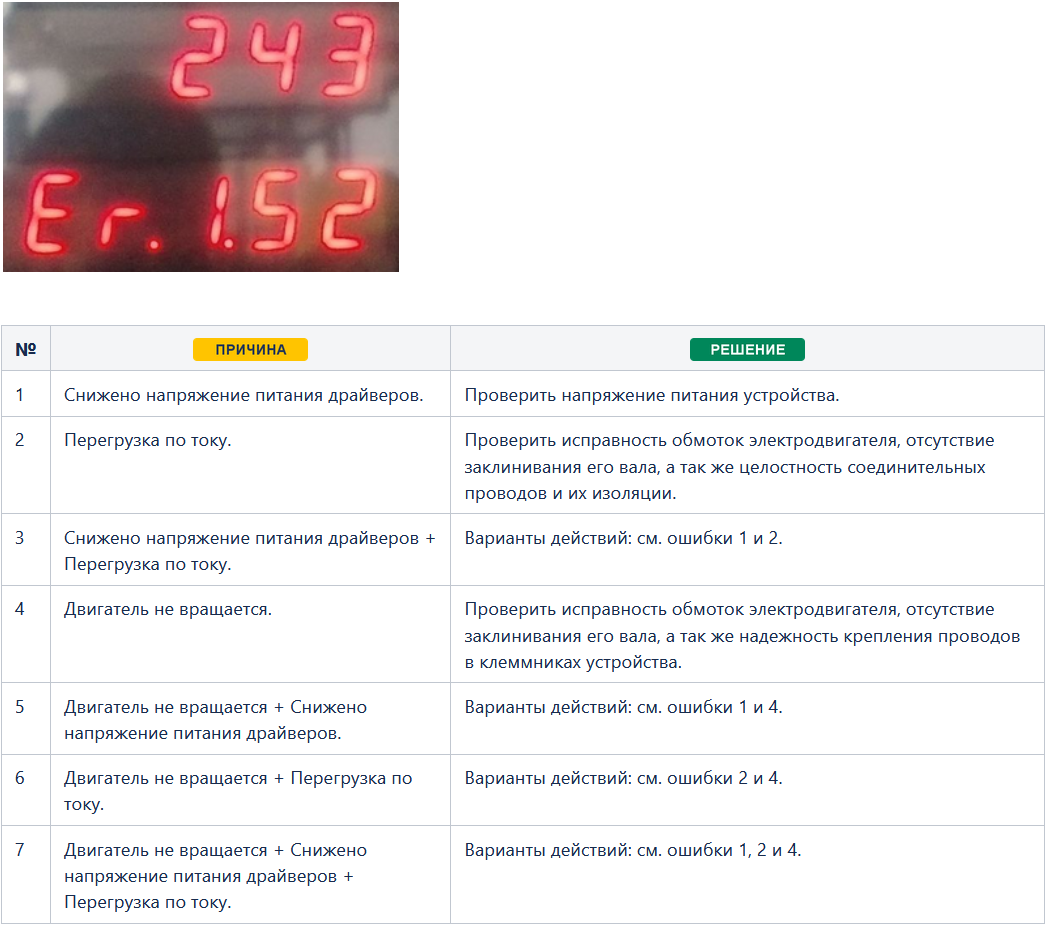This screenshot has width=1048, height=925.
Task: Click number 2 in the № column
Action: pyautogui.click(x=19, y=440)
